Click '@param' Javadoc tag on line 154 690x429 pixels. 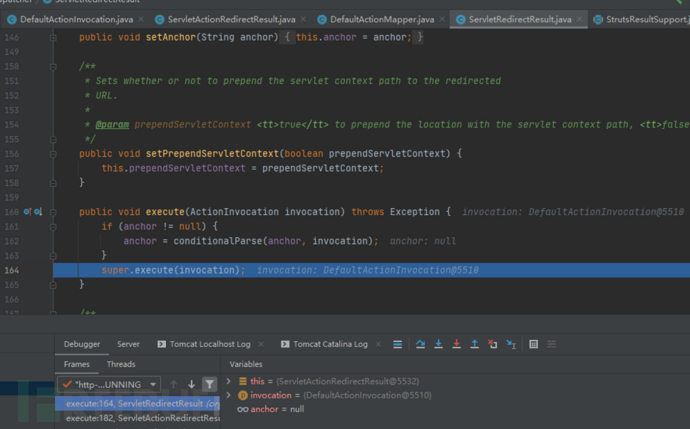pos(112,125)
